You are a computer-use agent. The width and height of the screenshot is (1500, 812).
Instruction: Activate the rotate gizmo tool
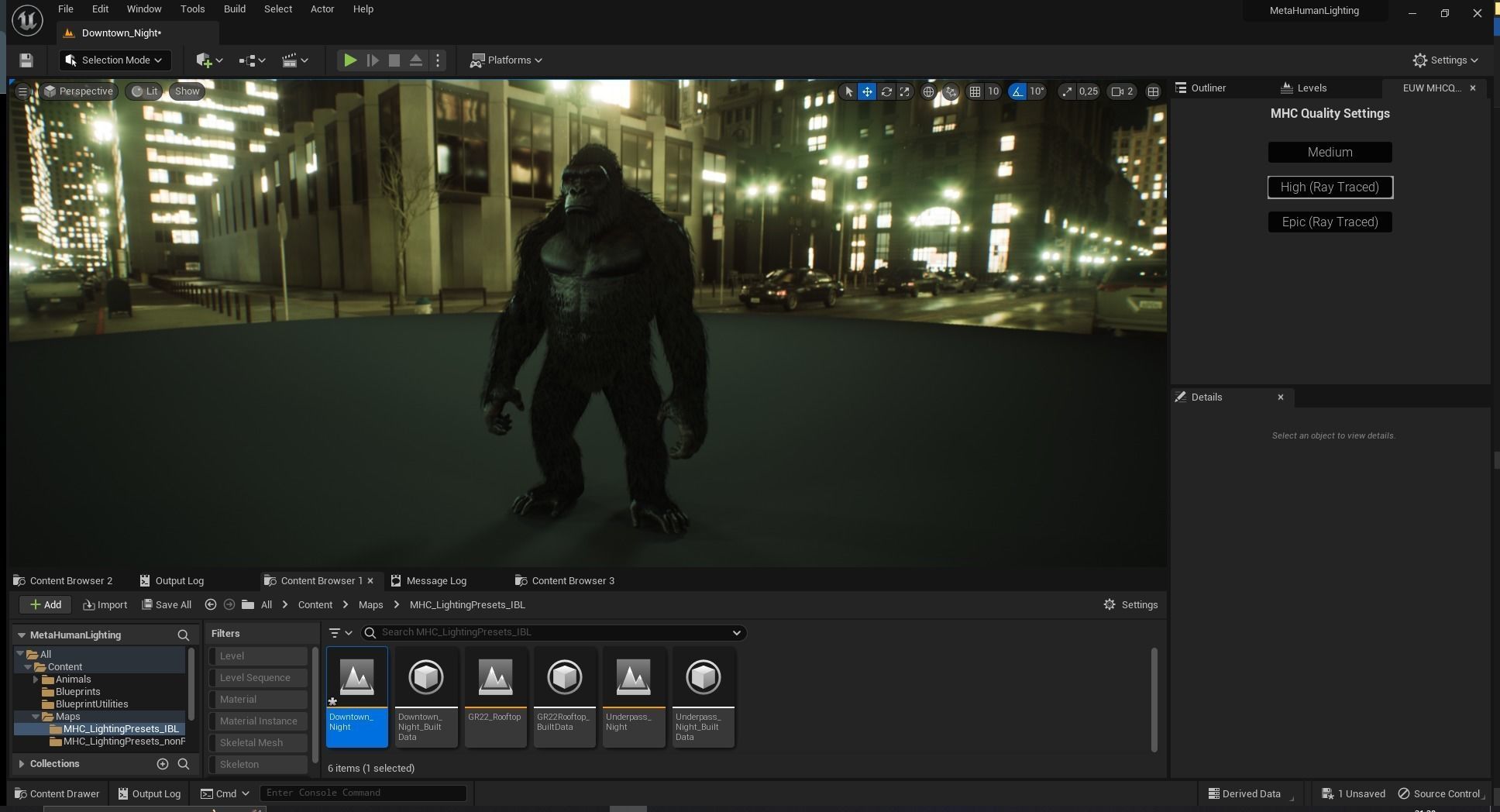tap(886, 91)
